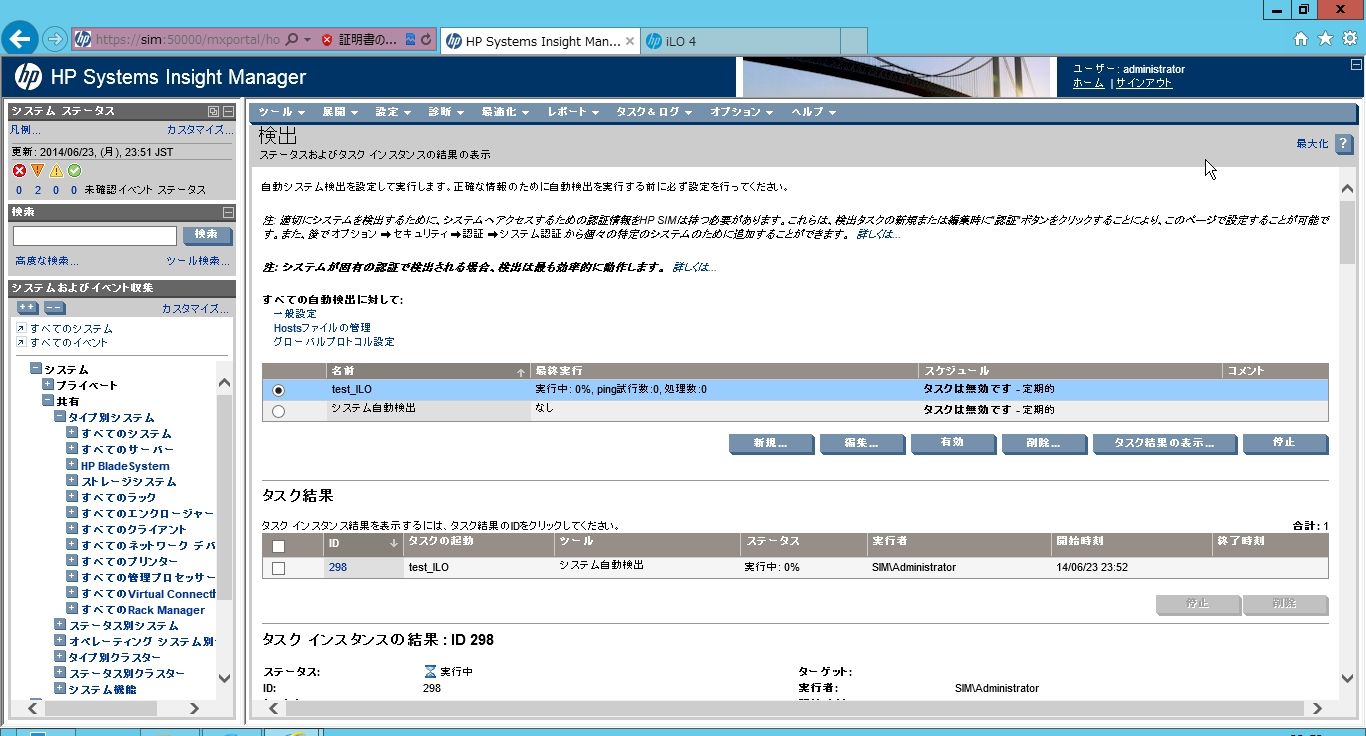Image resolution: width=1366 pixels, height=736 pixels.
Task: Click sort arrow in 名前 column header
Action: click(520, 371)
